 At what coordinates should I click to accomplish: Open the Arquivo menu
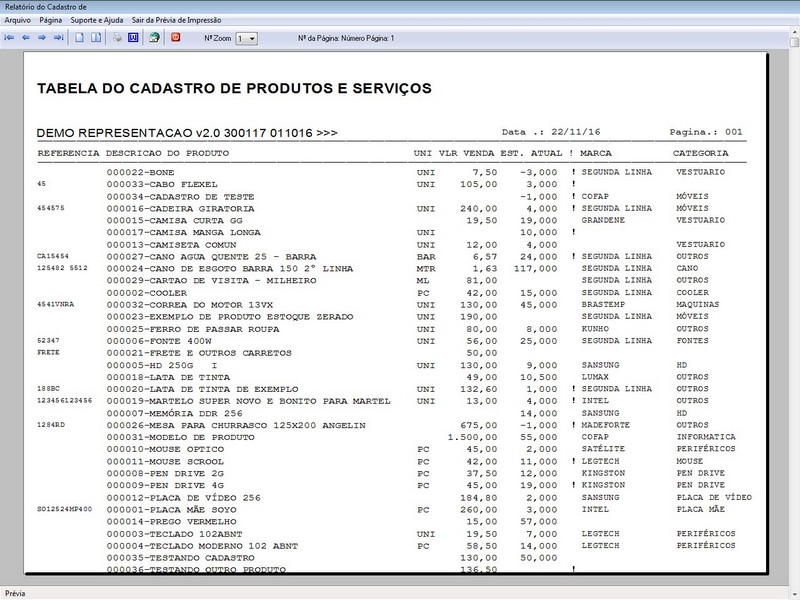tap(18, 19)
